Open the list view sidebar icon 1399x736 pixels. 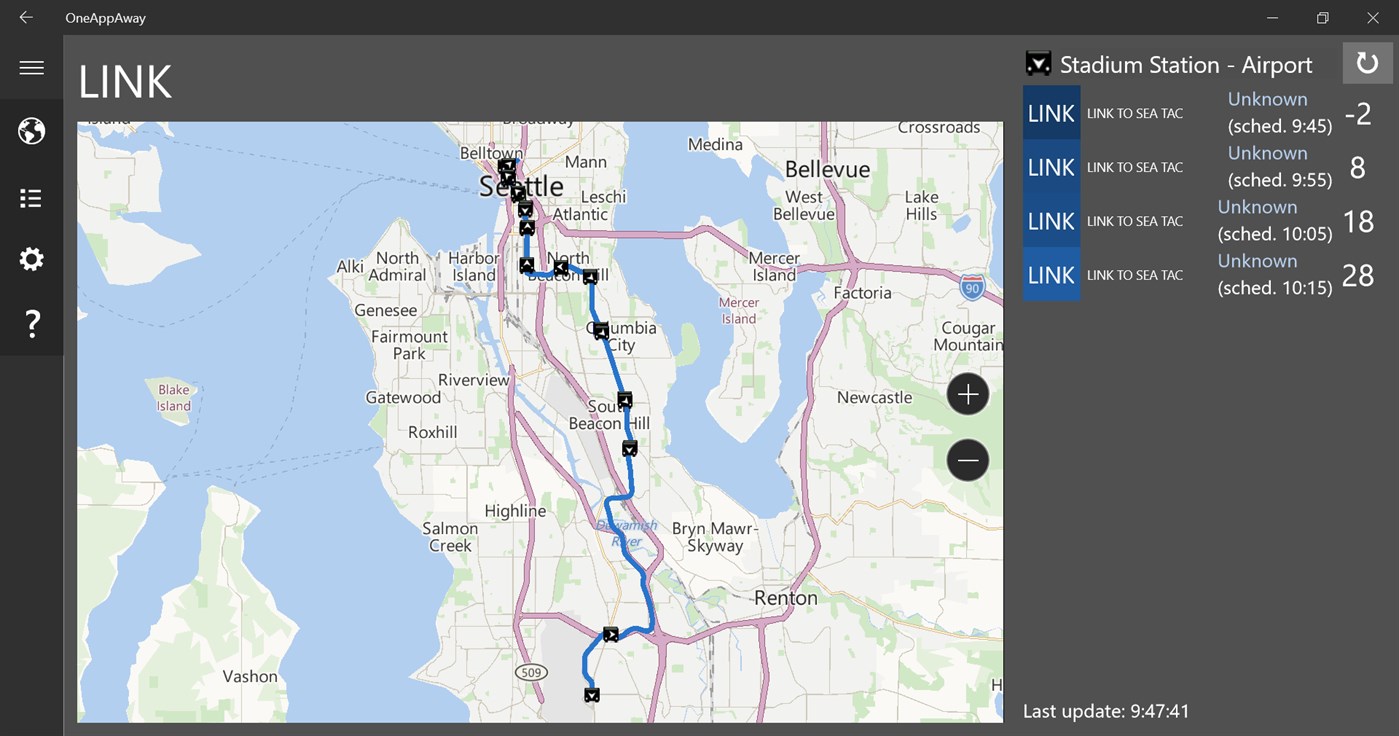(31, 198)
